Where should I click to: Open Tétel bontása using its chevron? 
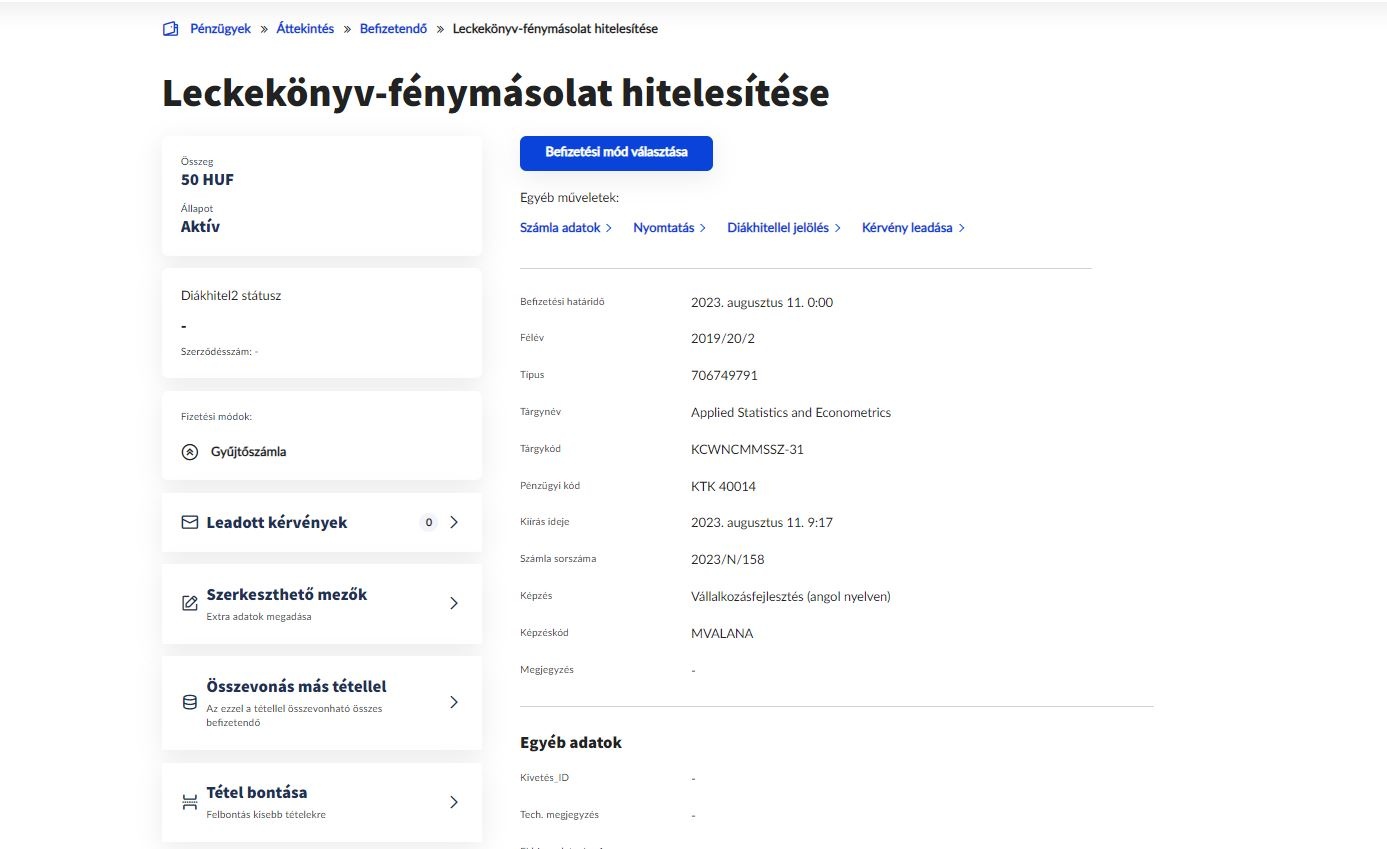pyautogui.click(x=454, y=802)
